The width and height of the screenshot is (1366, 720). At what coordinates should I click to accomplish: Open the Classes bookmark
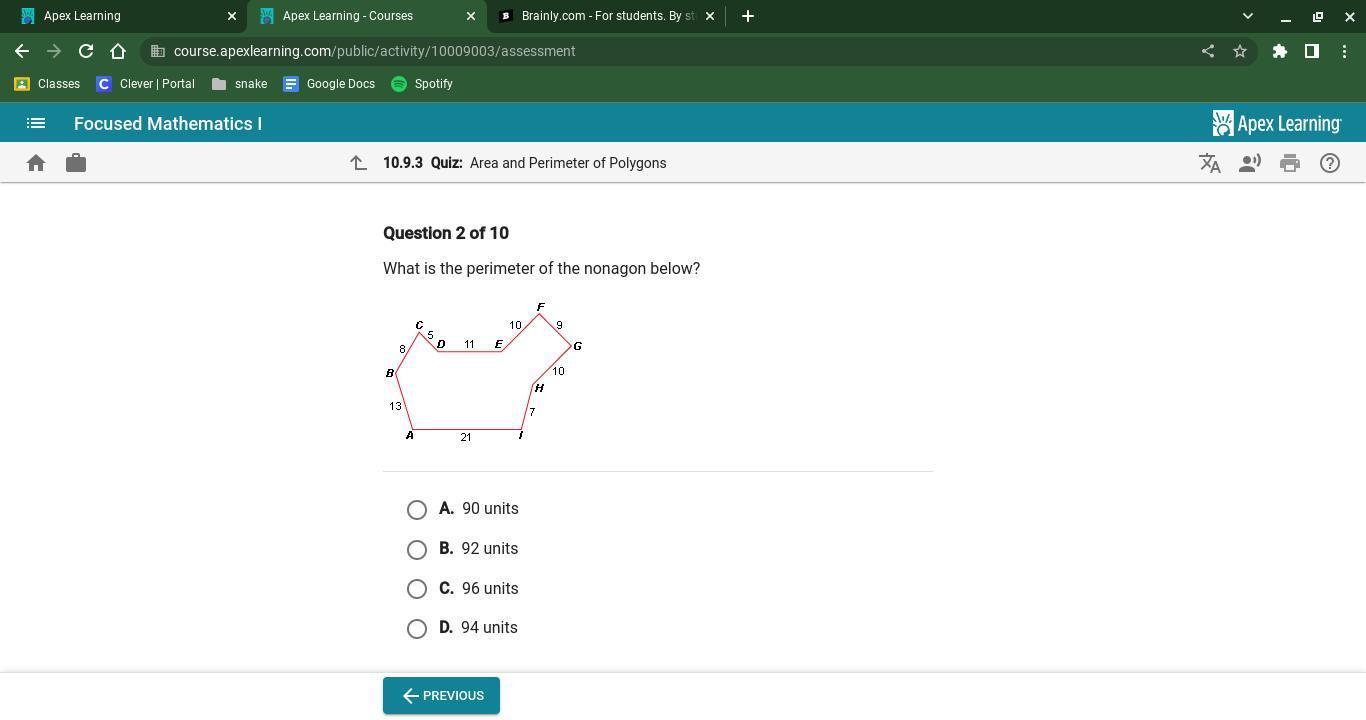[47, 84]
